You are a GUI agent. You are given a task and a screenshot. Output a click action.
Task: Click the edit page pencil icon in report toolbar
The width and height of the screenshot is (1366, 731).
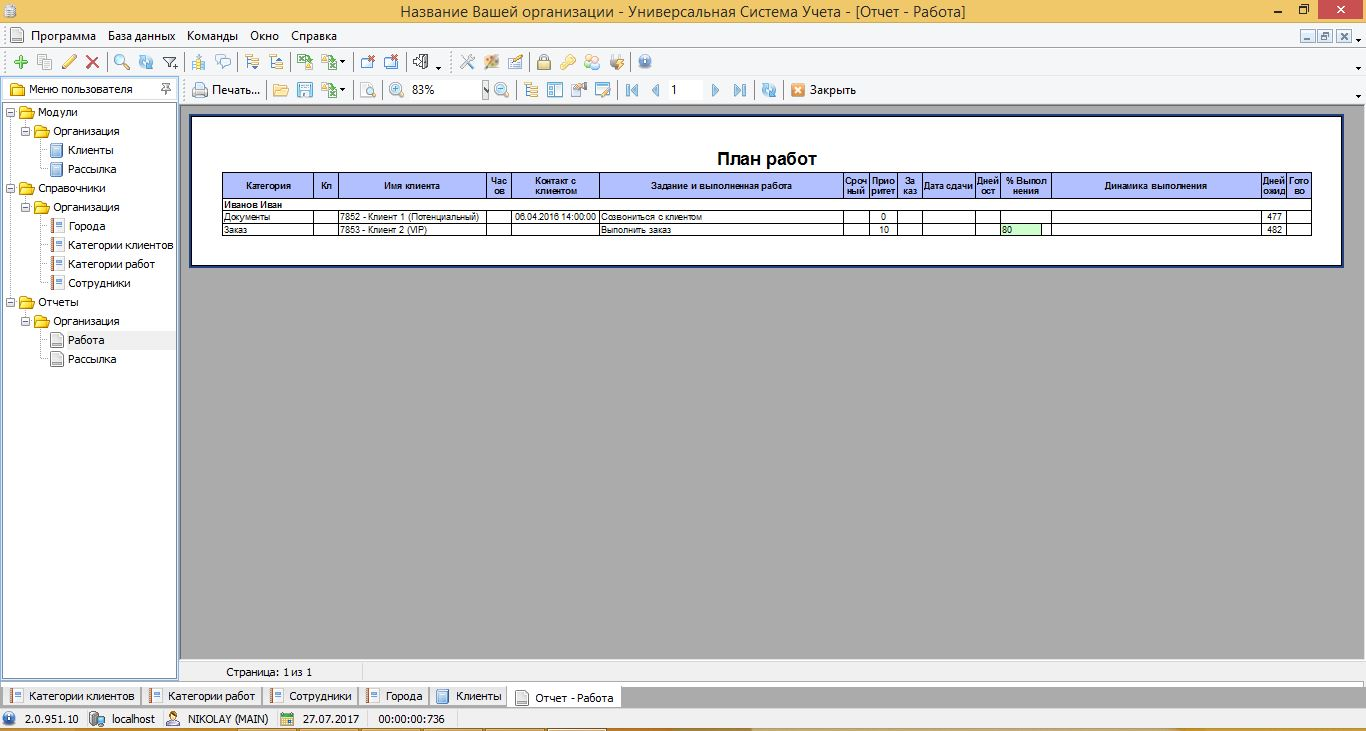[603, 90]
